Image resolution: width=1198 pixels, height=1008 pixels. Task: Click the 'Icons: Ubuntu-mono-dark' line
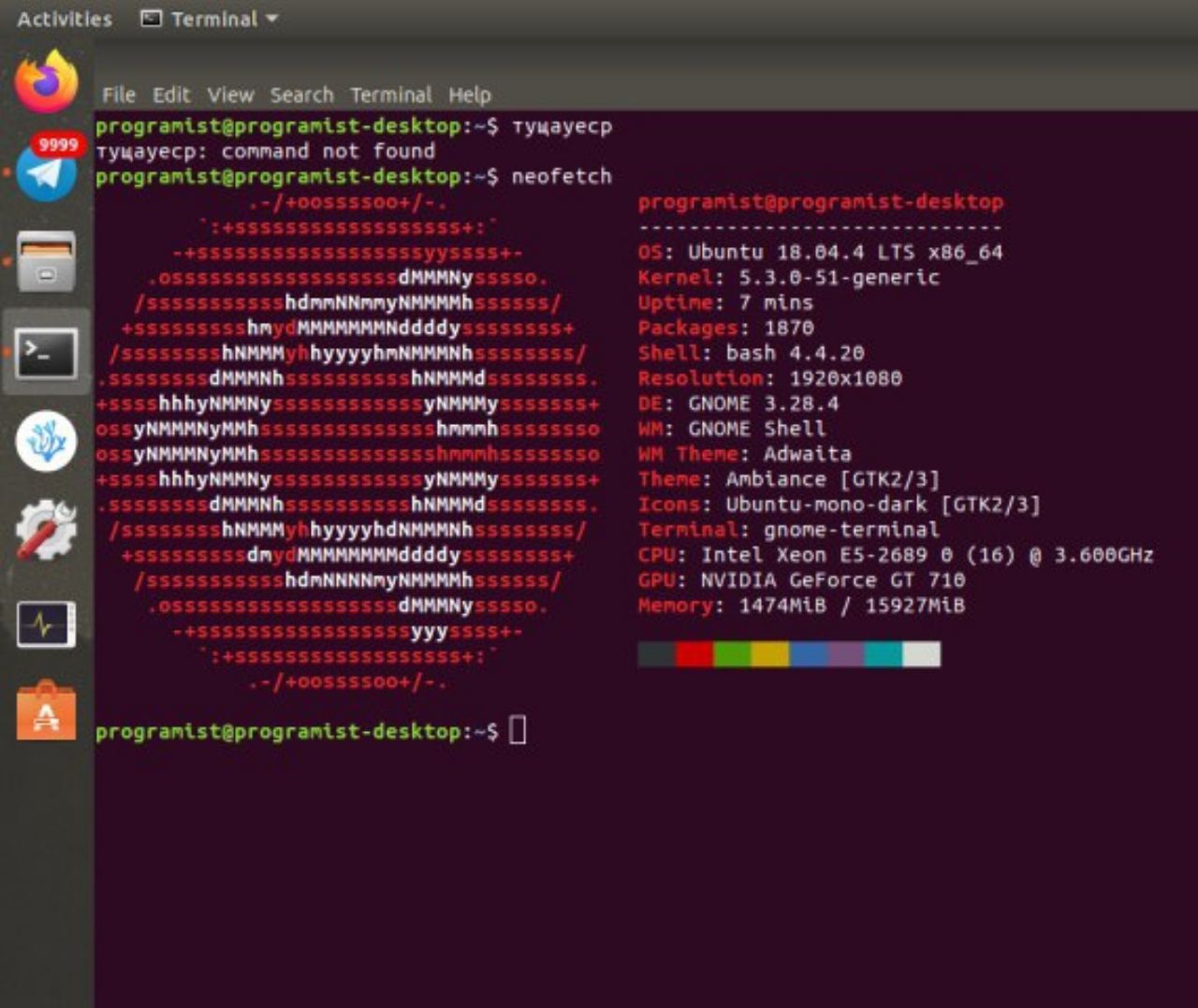[839, 504]
